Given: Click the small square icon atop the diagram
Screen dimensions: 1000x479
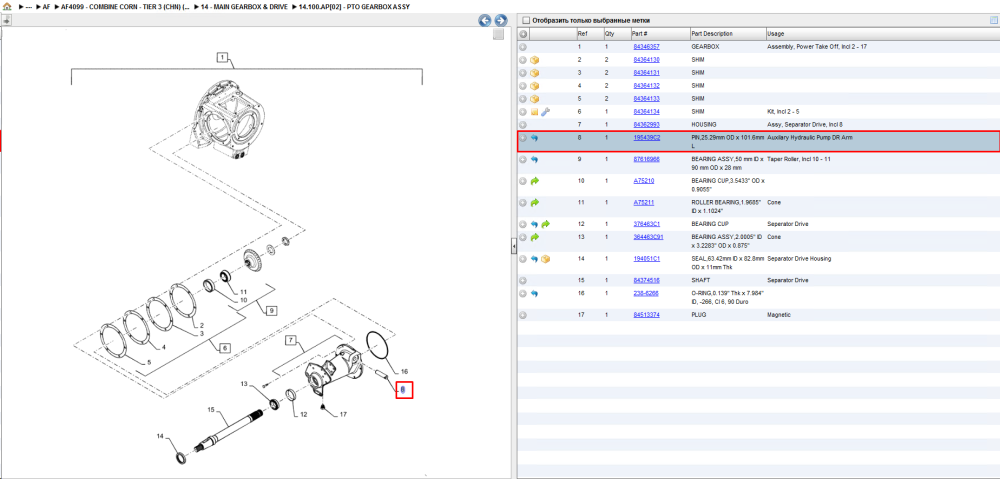Looking at the screenshot, I should point(499,34).
